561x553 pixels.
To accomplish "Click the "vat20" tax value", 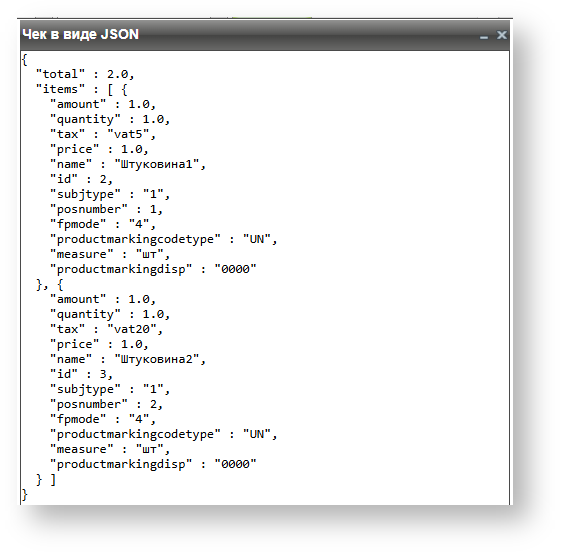I will point(131,329).
